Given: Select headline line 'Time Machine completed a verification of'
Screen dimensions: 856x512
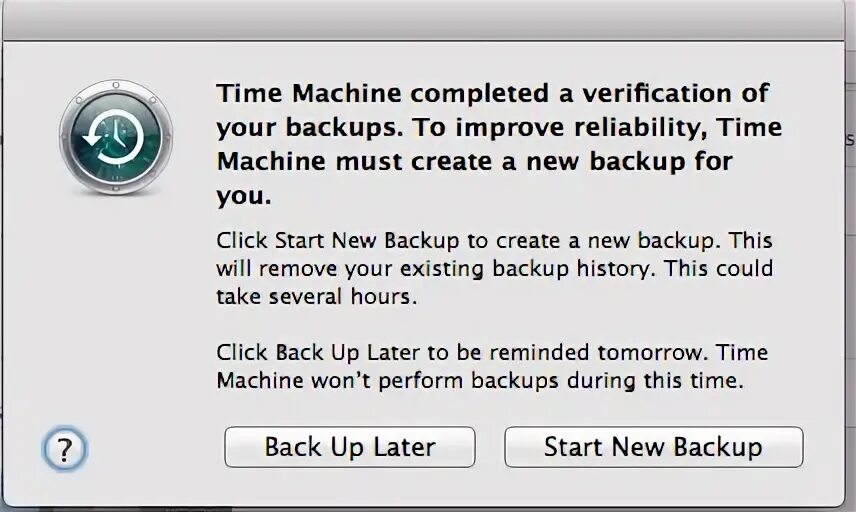Looking at the screenshot, I should 493,93.
